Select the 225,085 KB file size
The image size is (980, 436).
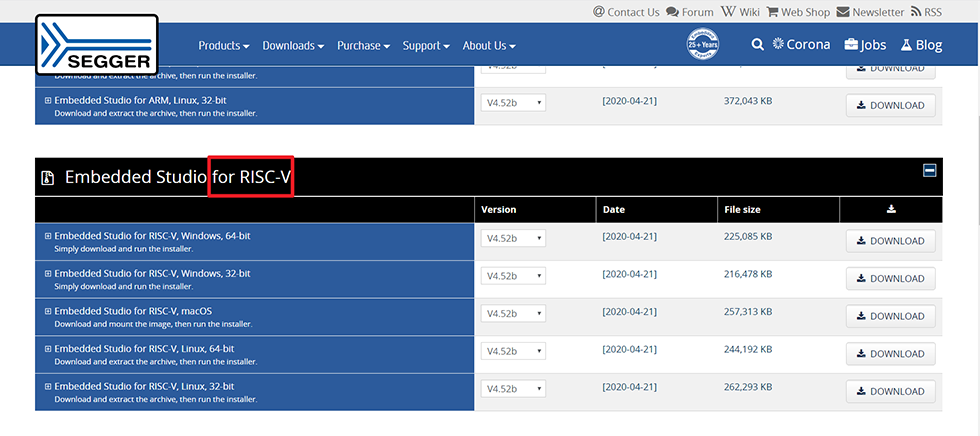pyautogui.click(x=748, y=237)
